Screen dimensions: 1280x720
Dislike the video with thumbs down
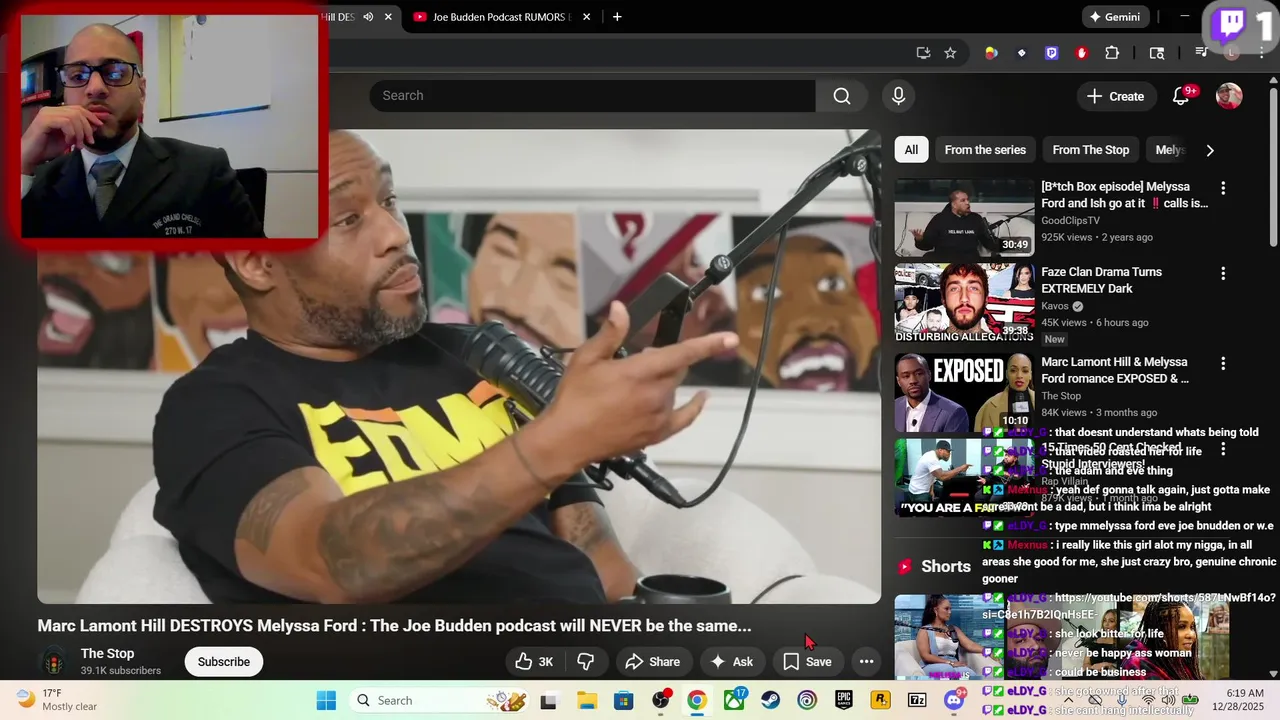586,662
